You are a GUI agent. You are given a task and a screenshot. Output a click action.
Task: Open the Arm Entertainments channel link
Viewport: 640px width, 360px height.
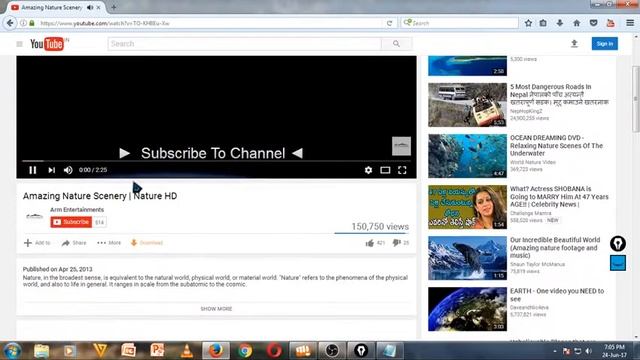pos(77,210)
